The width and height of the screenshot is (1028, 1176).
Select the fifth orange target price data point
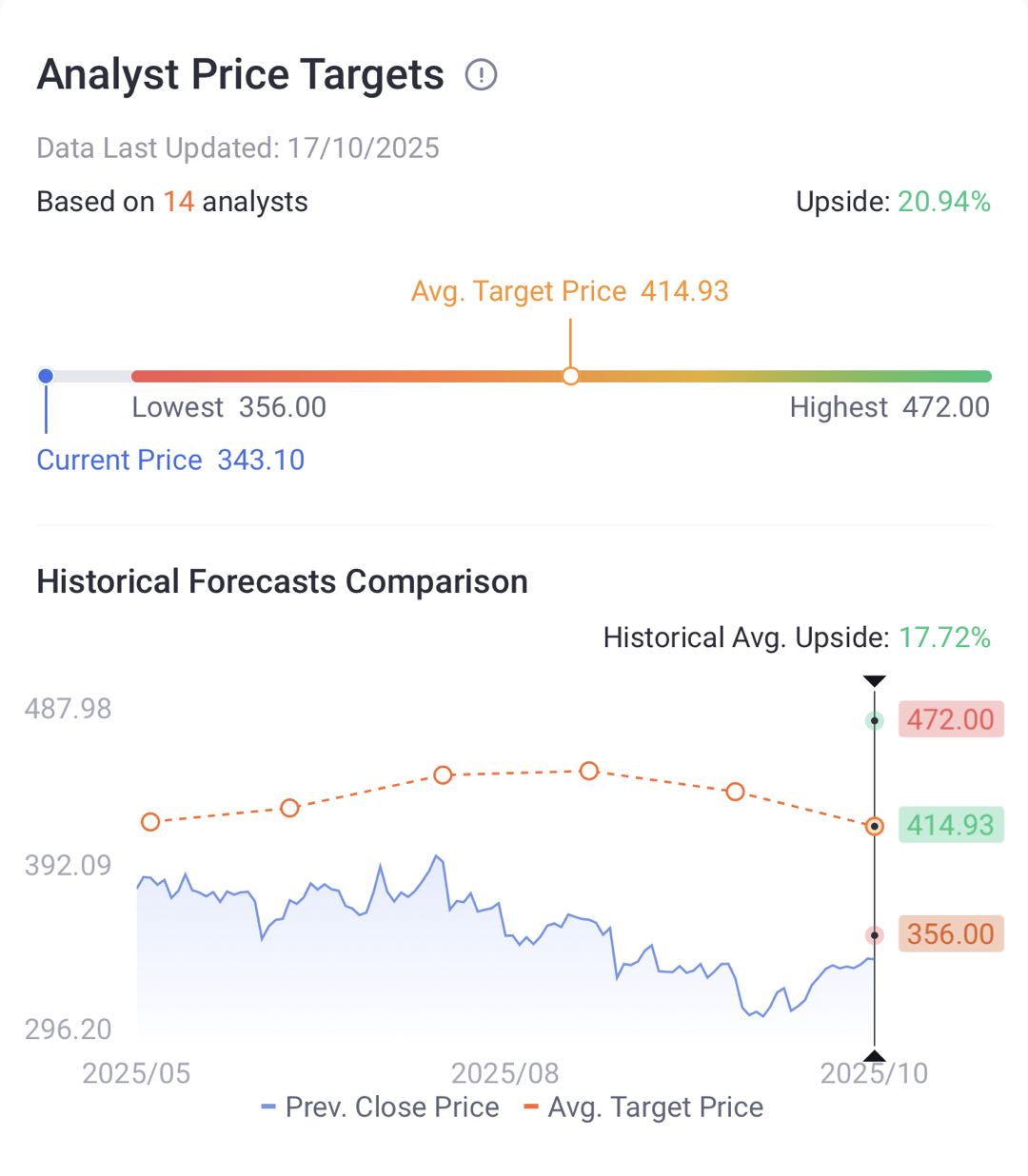tap(735, 792)
